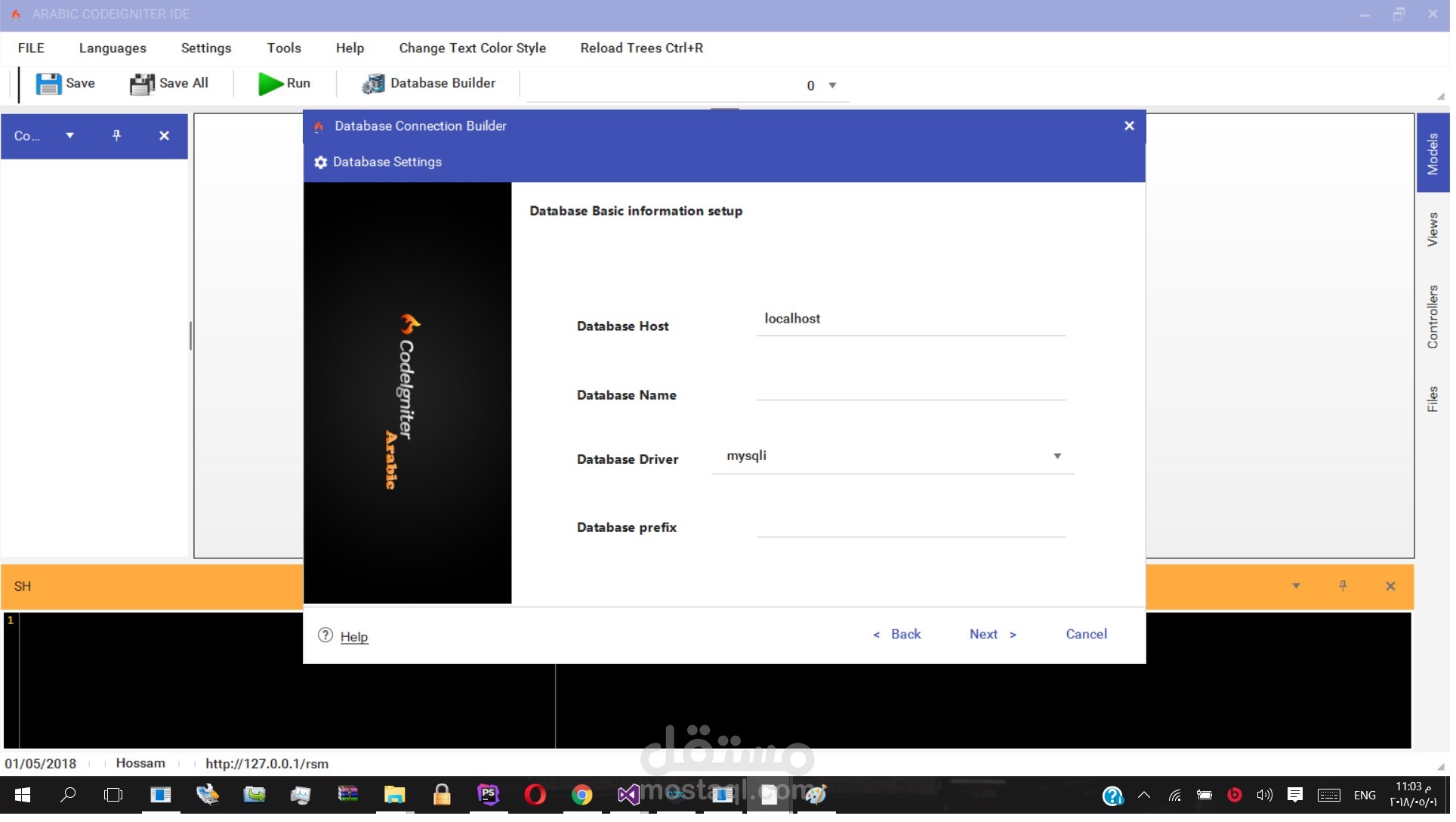Pin the SH output panel

(x=1343, y=586)
